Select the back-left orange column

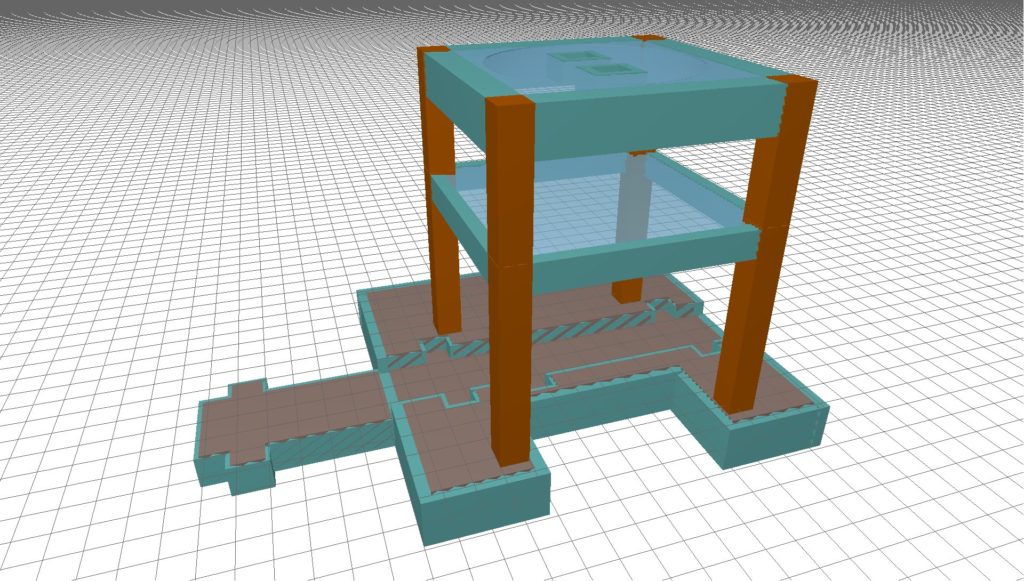[x=439, y=189]
